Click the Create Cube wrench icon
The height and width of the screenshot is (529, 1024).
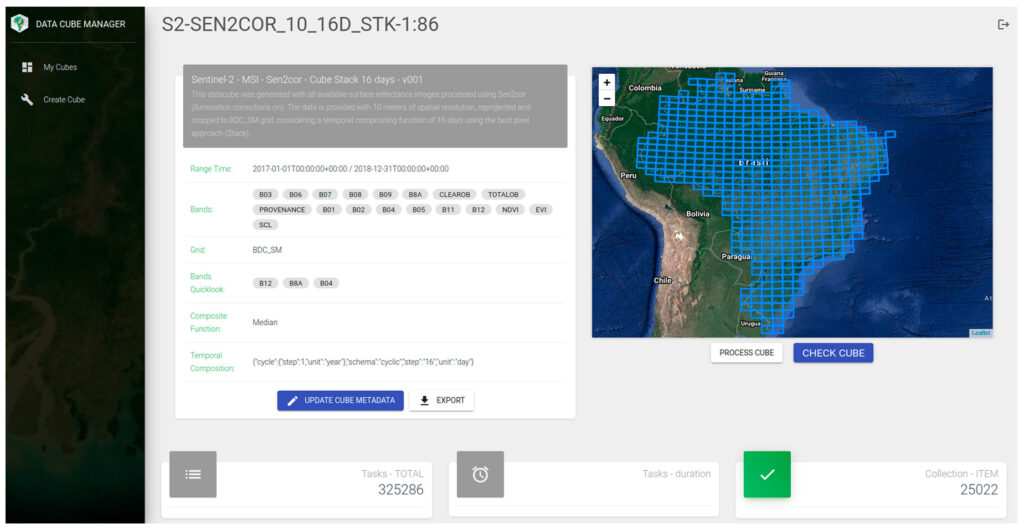(x=27, y=99)
